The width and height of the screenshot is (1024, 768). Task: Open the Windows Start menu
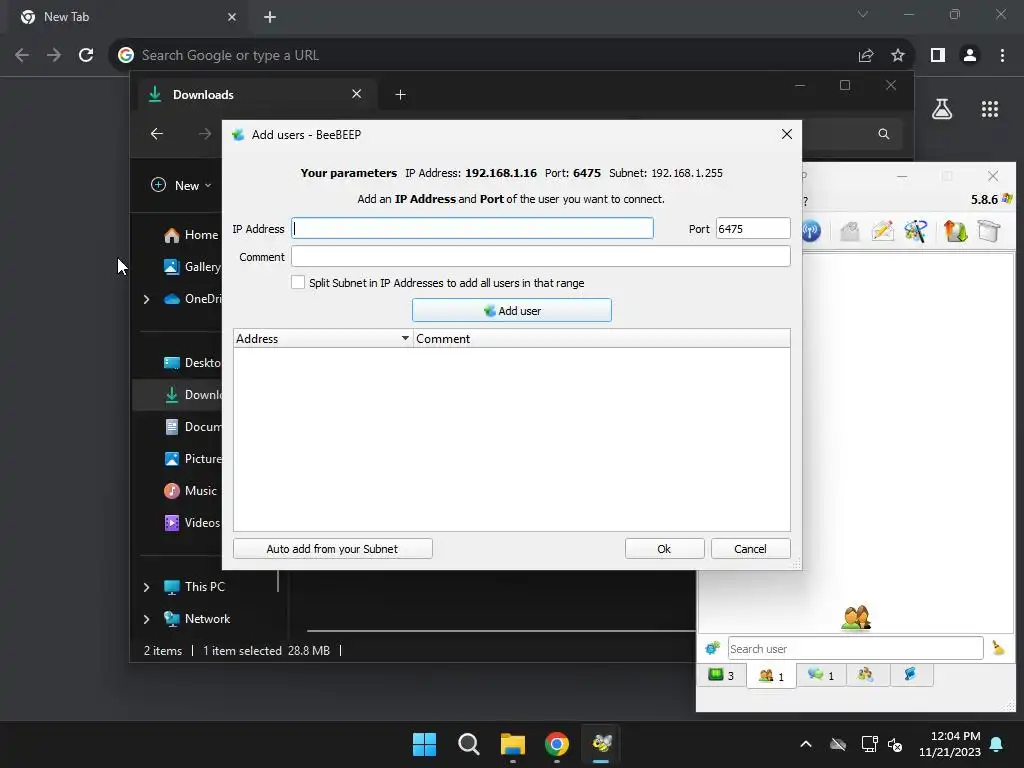click(424, 744)
